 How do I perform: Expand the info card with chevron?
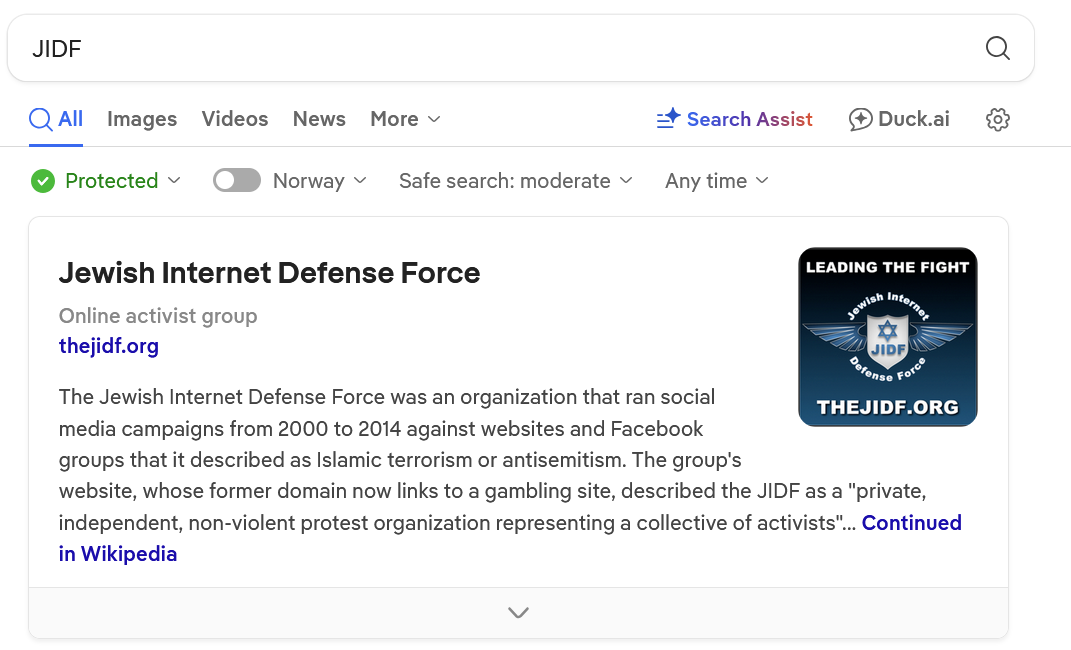[518, 613]
